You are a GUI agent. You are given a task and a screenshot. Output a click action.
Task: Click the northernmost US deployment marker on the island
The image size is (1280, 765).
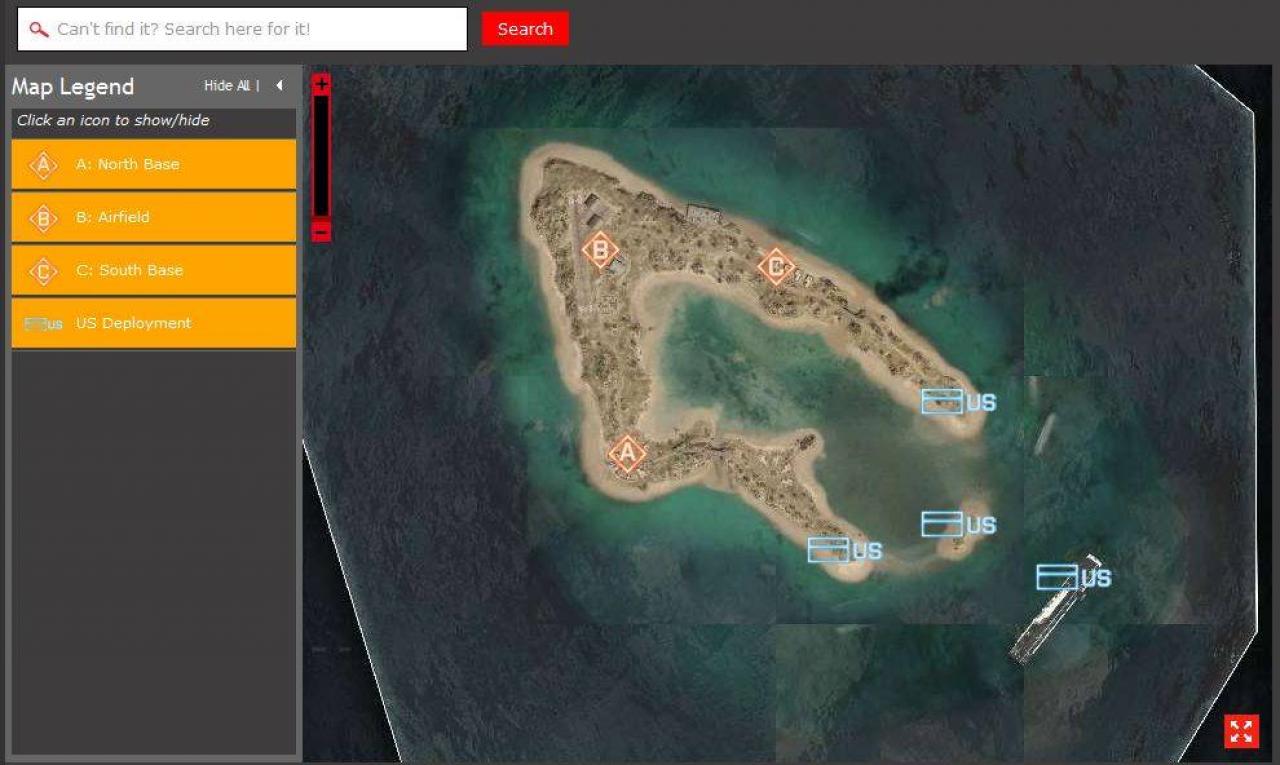click(x=958, y=402)
